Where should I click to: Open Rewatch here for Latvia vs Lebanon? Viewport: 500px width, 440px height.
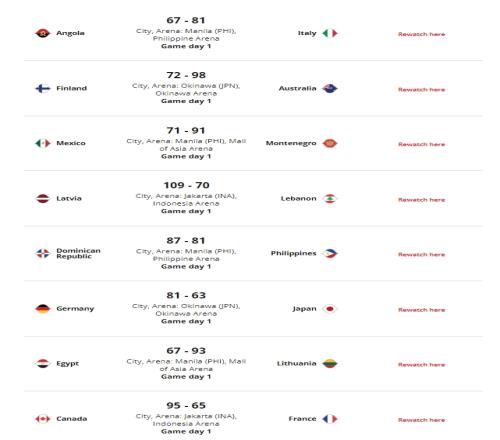421,200
